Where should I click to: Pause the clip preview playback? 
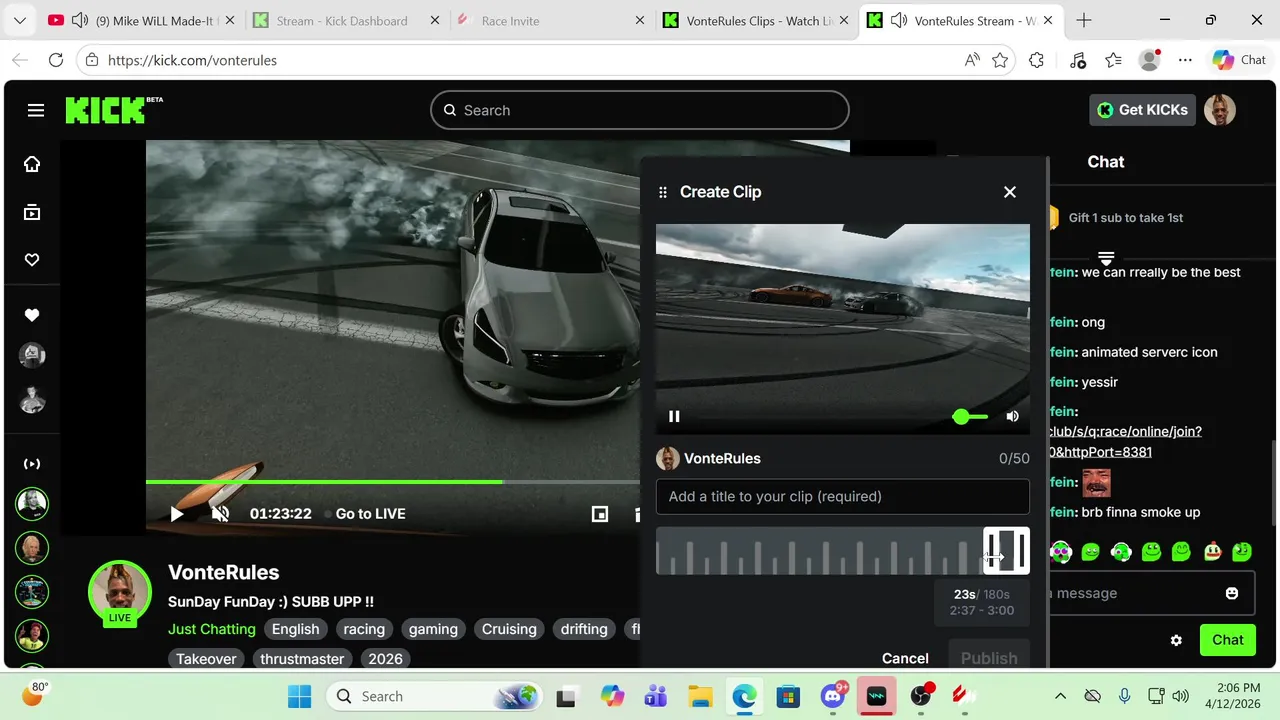point(674,416)
